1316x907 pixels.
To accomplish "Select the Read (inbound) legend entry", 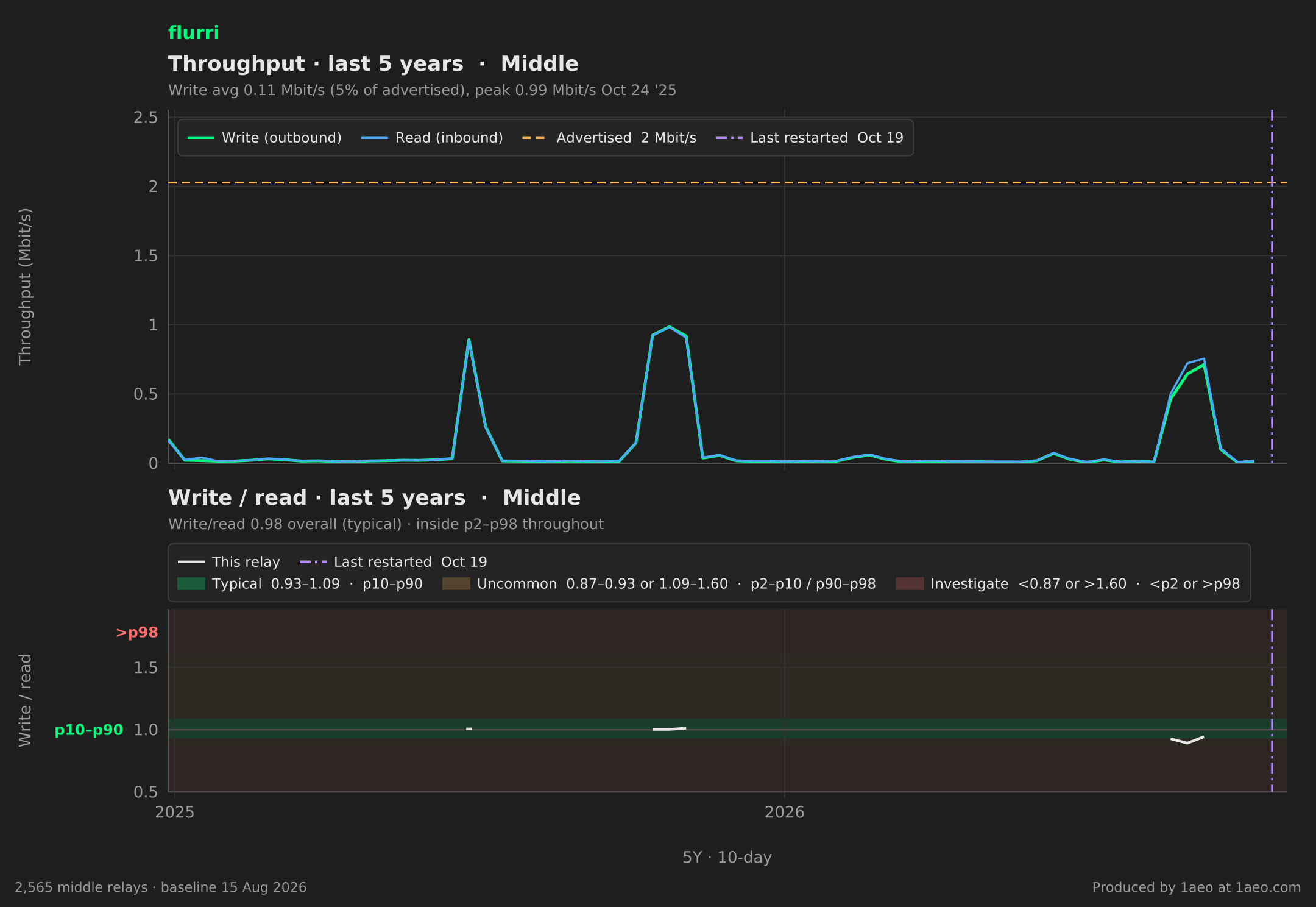I will coord(432,138).
